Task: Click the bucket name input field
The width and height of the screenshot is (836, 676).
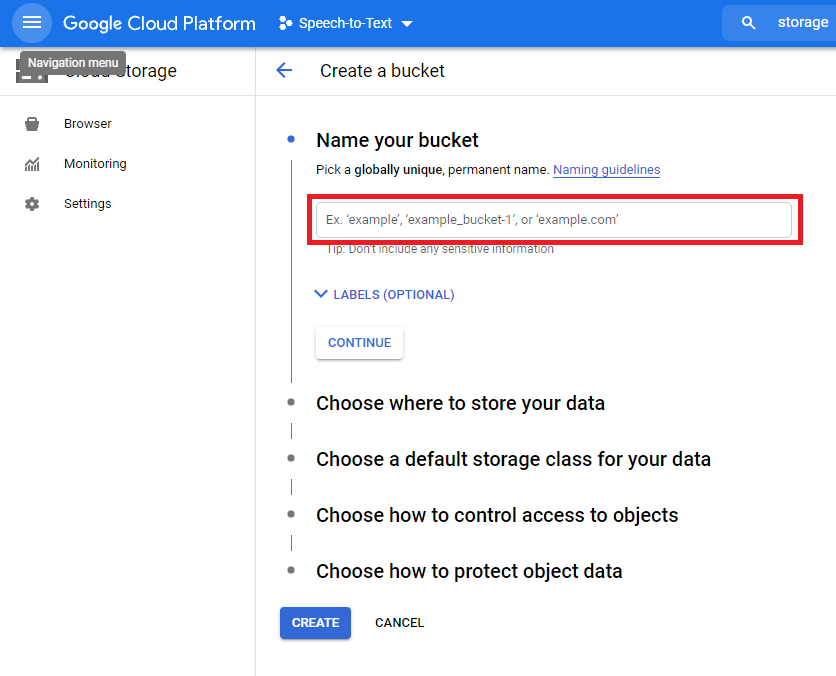Action: tap(553, 220)
